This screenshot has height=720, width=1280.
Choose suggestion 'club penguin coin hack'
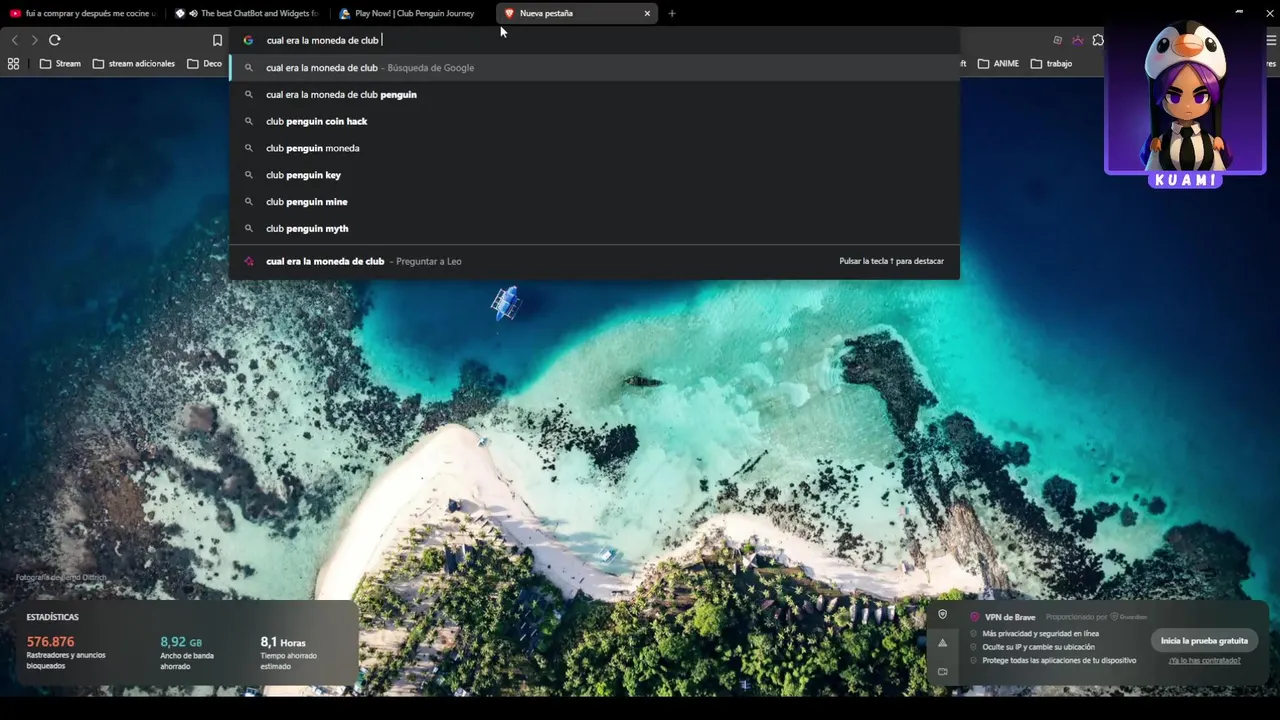pos(594,121)
